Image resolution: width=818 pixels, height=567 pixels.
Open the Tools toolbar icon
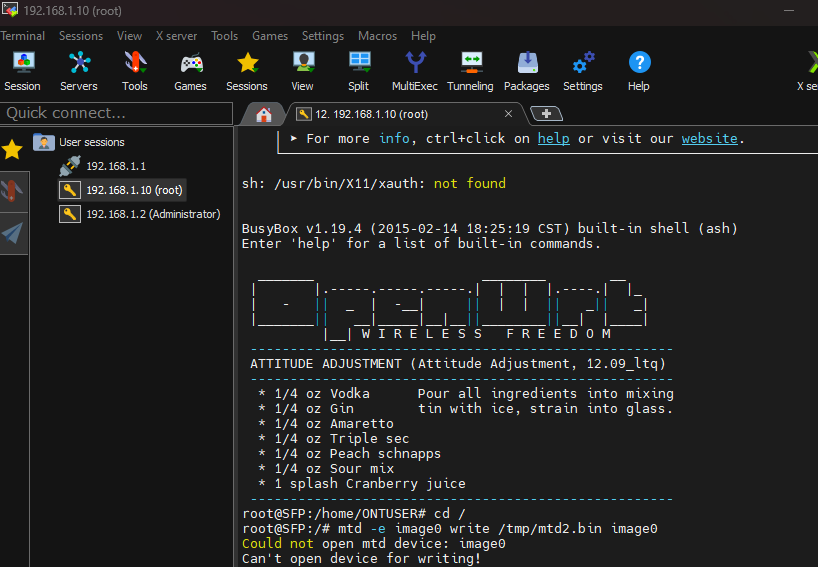click(x=135, y=71)
